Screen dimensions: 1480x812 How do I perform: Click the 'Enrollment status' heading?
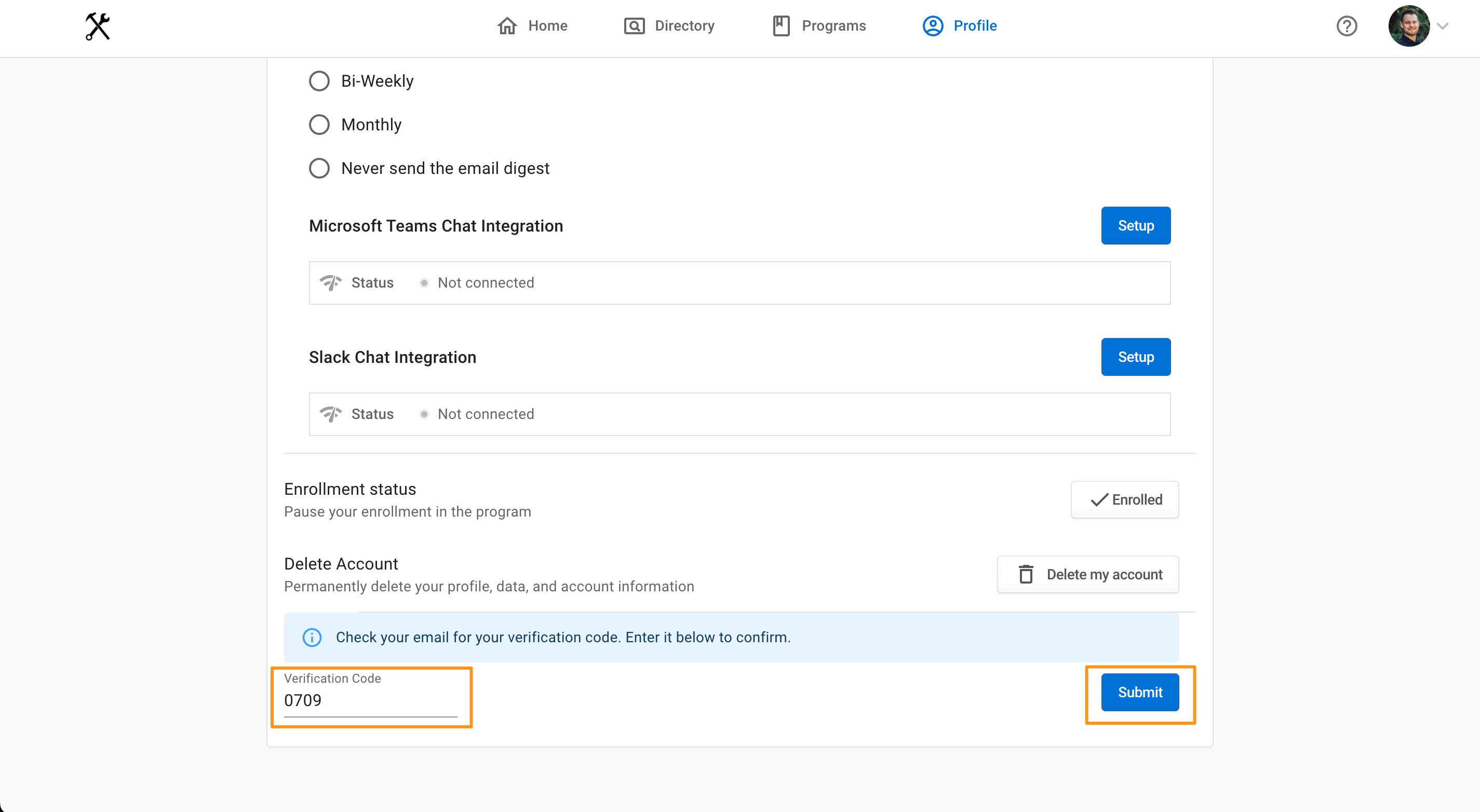point(350,489)
